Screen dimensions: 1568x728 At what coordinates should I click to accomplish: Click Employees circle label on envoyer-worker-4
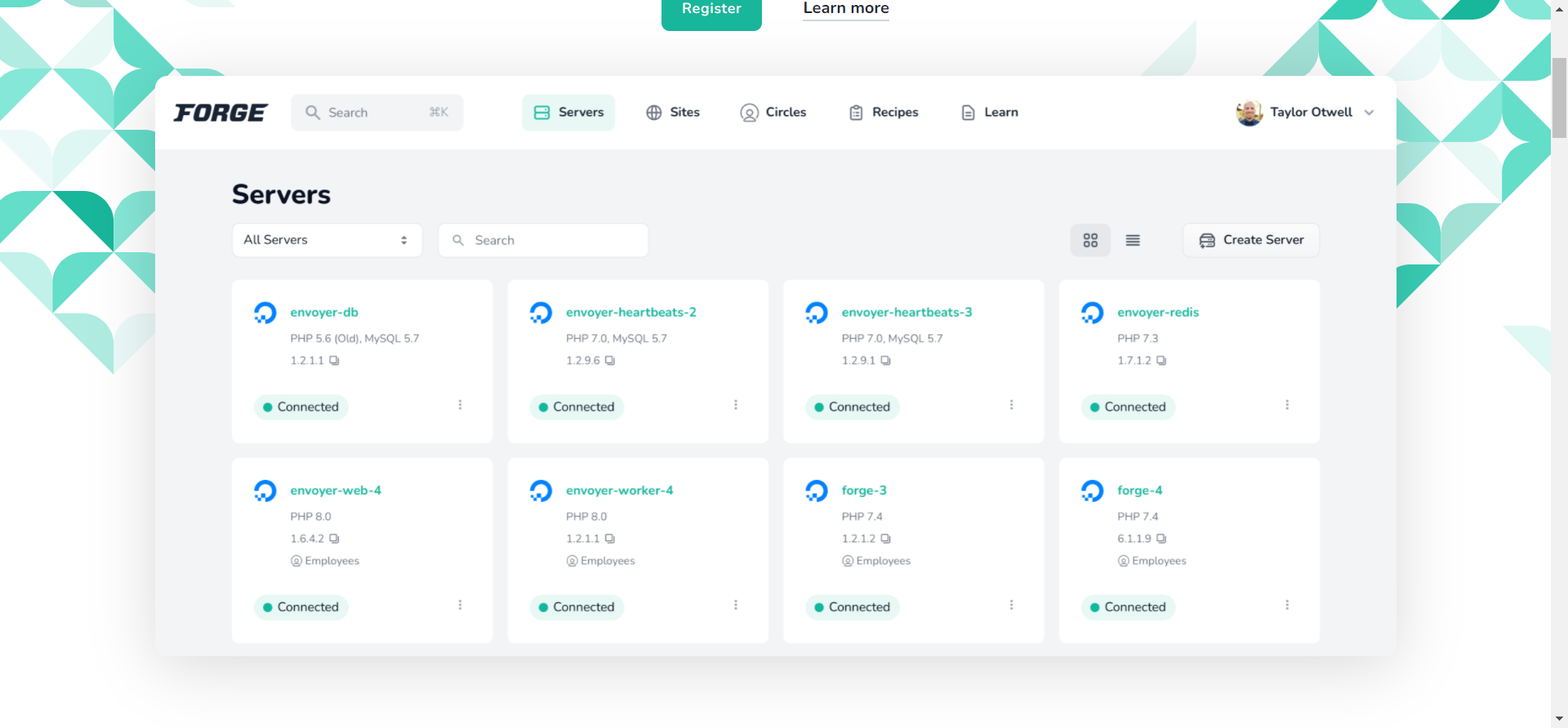601,561
